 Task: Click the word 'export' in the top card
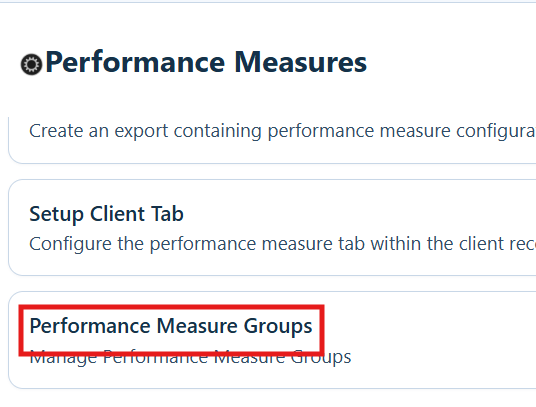tap(141, 132)
